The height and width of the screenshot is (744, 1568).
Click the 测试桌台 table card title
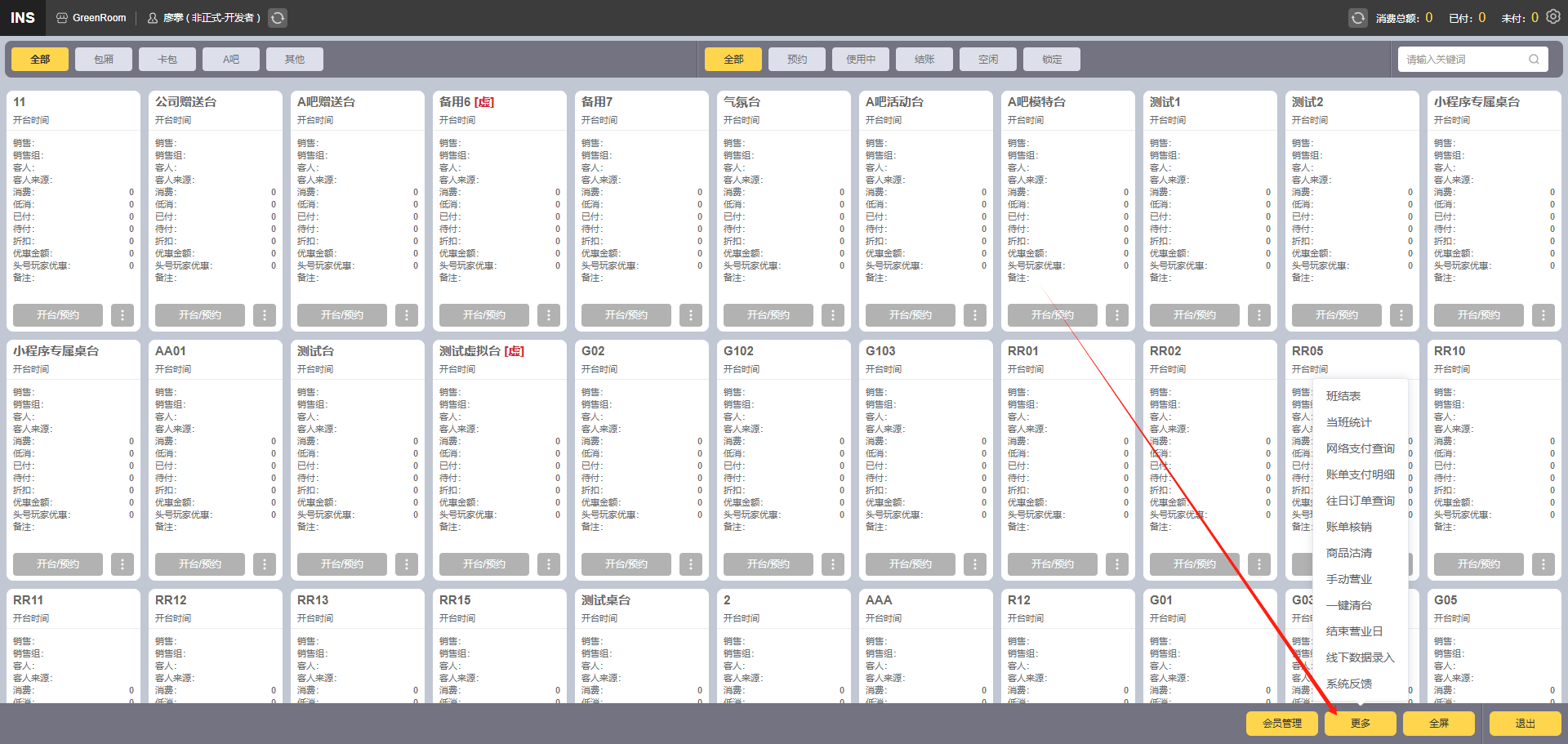[606, 600]
